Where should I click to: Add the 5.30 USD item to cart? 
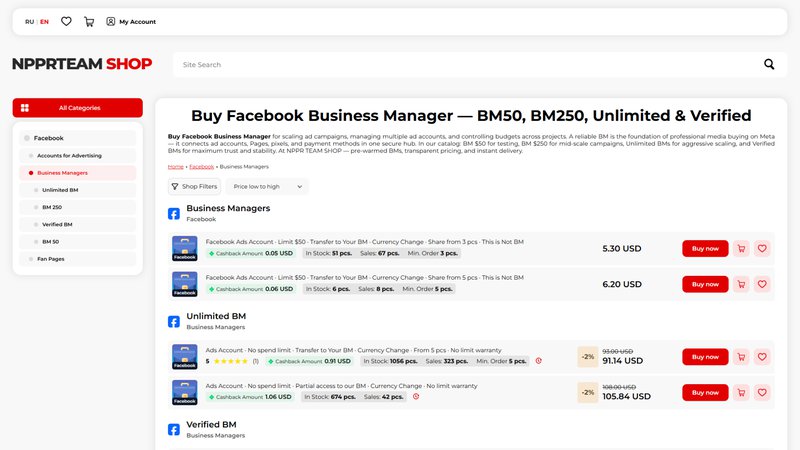(741, 248)
